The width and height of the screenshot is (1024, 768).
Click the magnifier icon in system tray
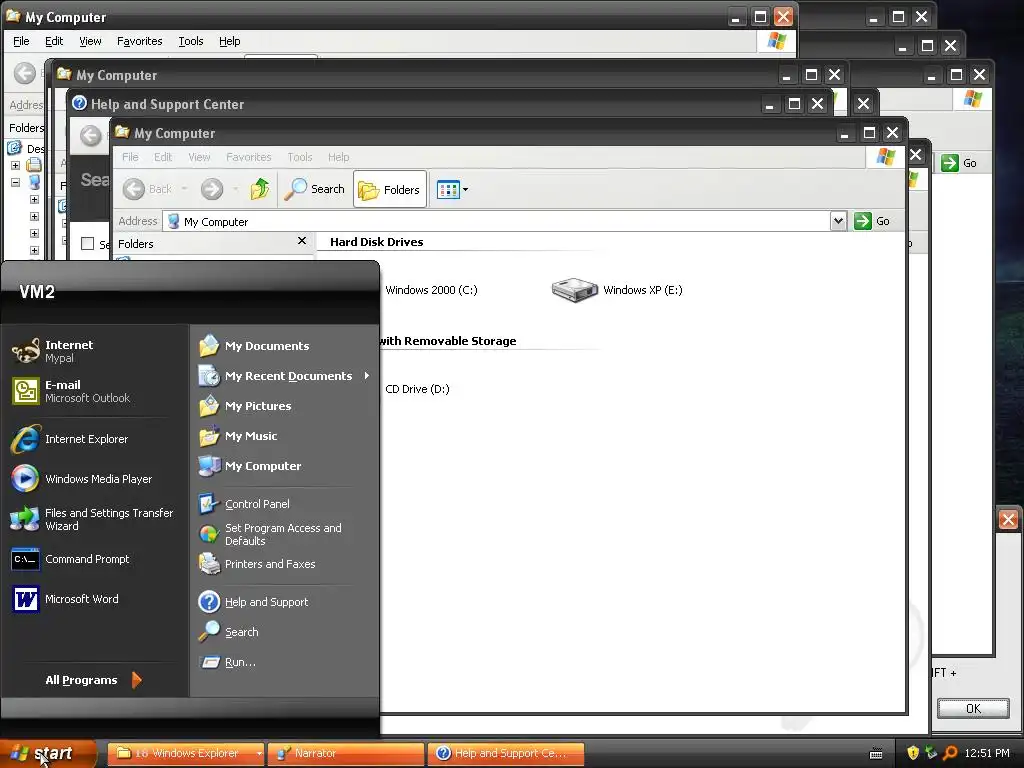point(950,753)
